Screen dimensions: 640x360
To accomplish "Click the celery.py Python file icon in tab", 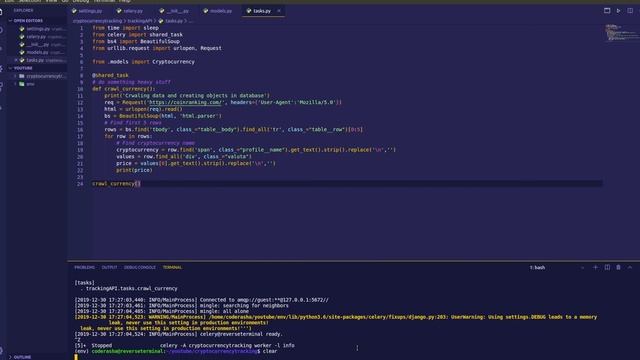I will [119, 11].
